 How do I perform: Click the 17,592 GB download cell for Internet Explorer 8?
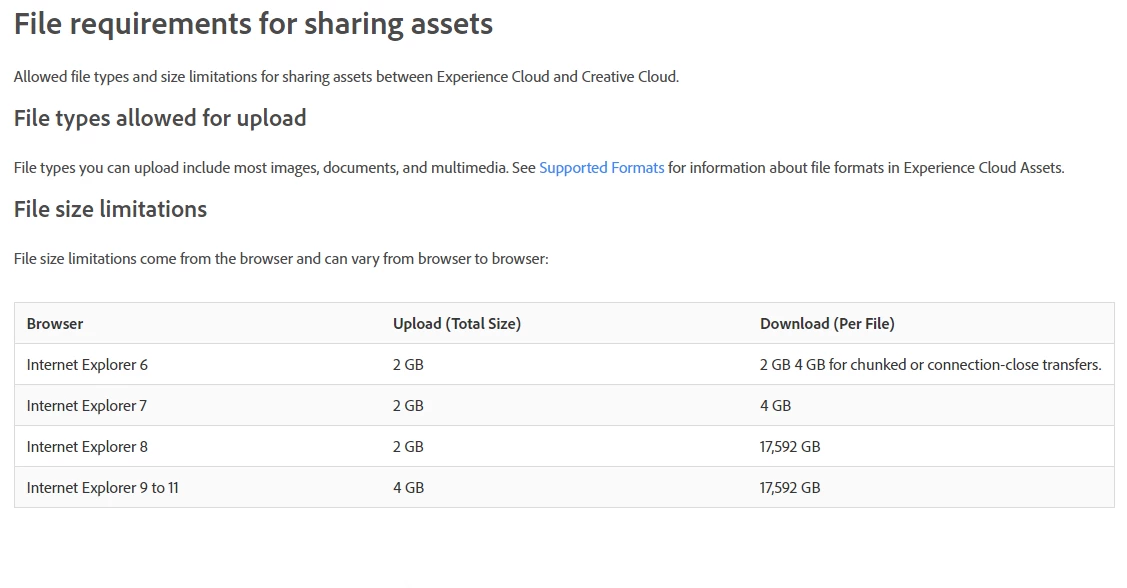tap(790, 447)
